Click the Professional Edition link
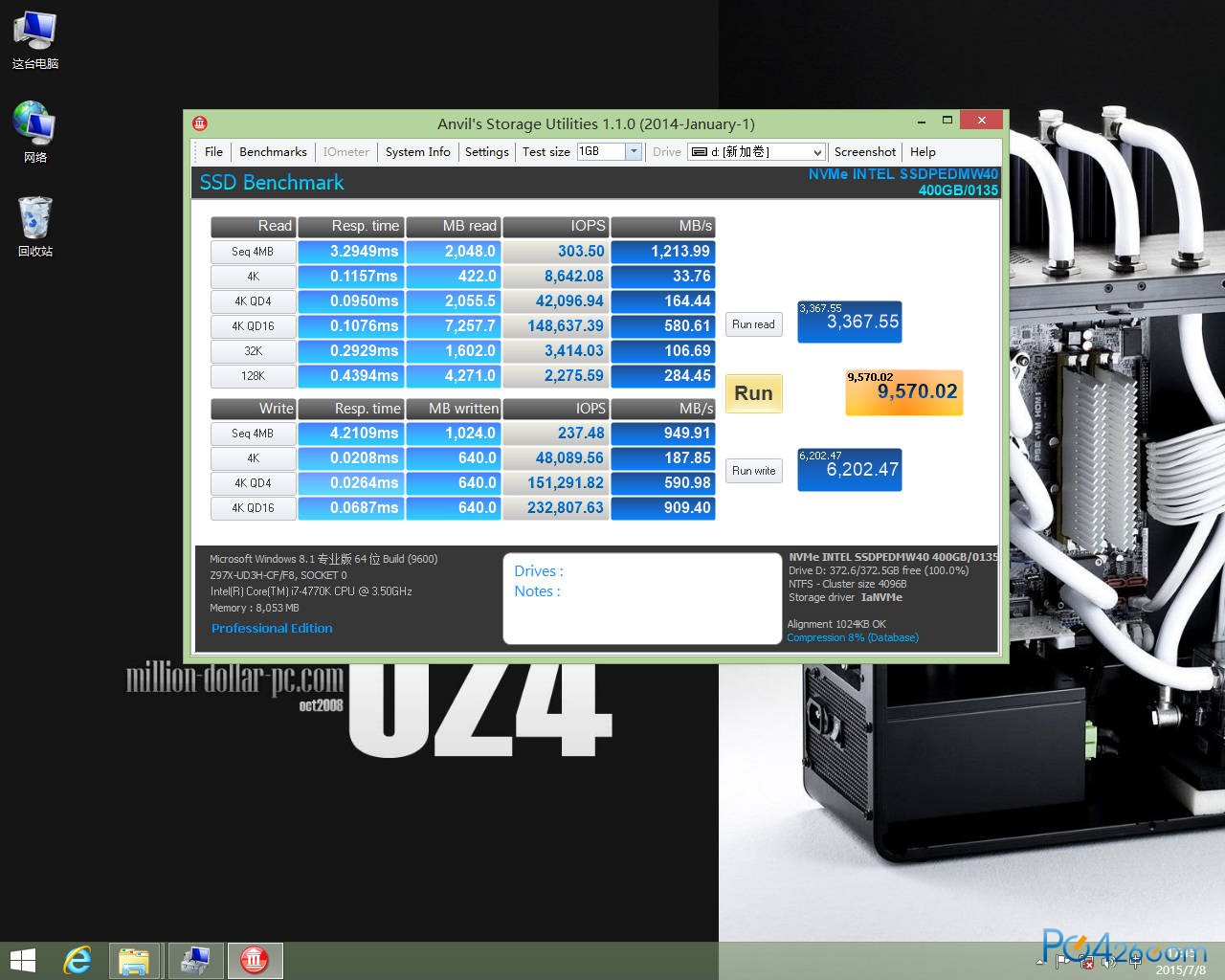Viewport: 1225px width, 980px height. pyautogui.click(x=272, y=628)
